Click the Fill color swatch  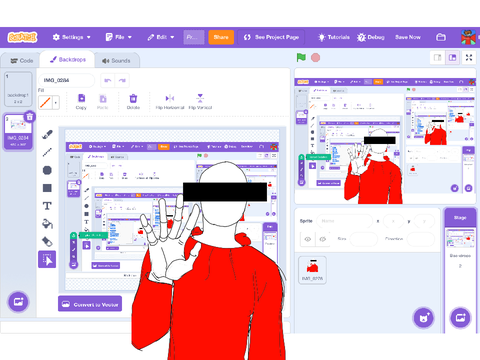45,103
